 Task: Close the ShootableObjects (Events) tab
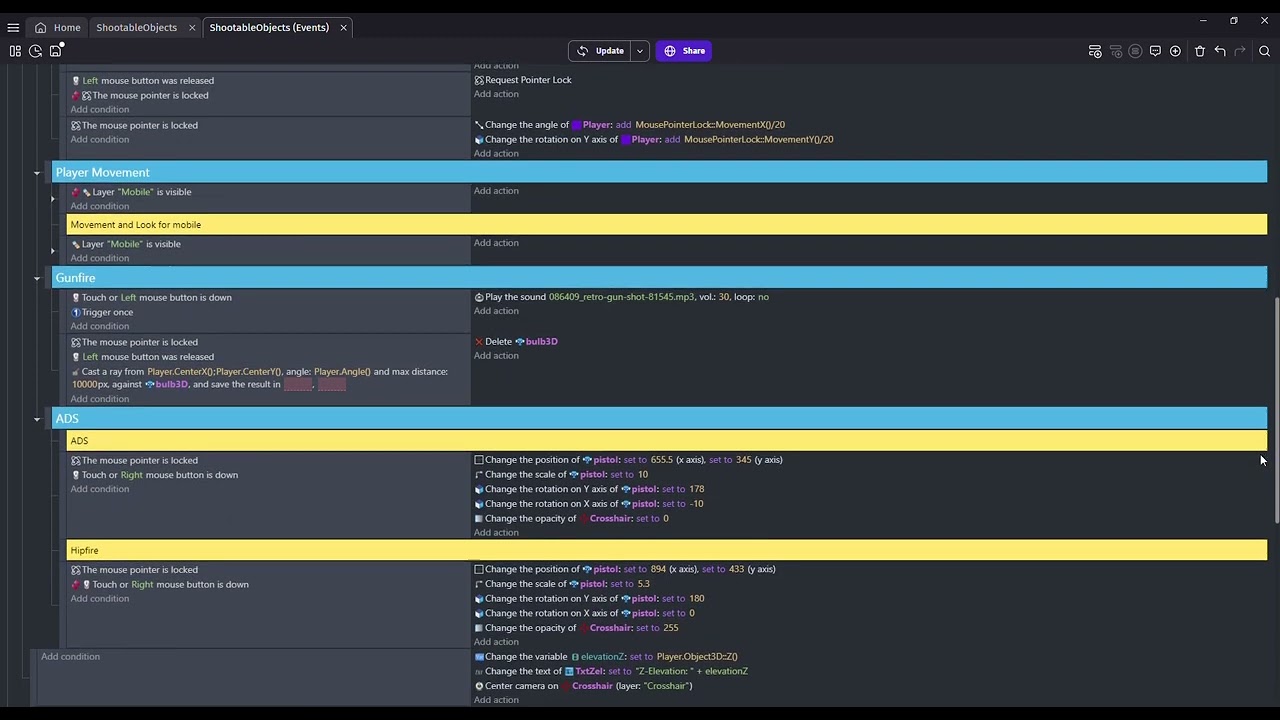pyautogui.click(x=343, y=27)
